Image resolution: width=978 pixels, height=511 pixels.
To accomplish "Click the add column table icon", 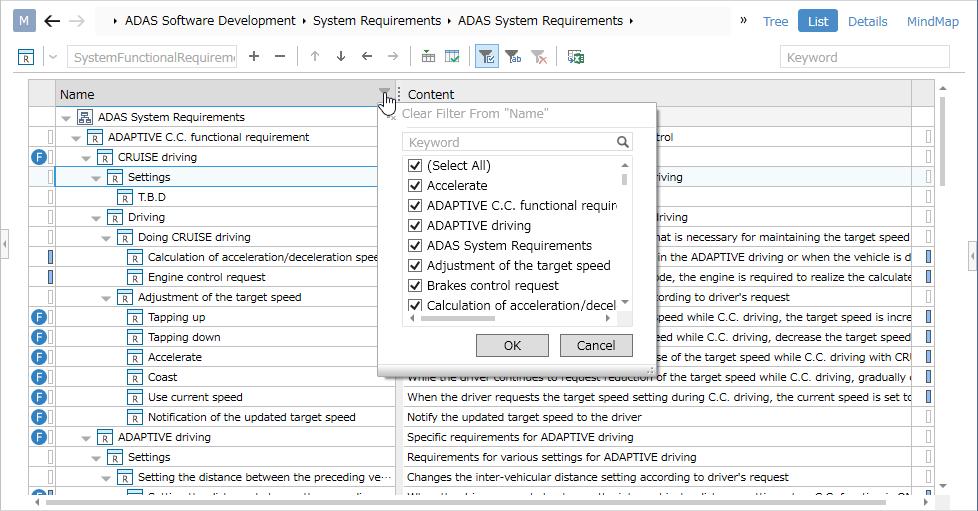I will pyautogui.click(x=428, y=57).
